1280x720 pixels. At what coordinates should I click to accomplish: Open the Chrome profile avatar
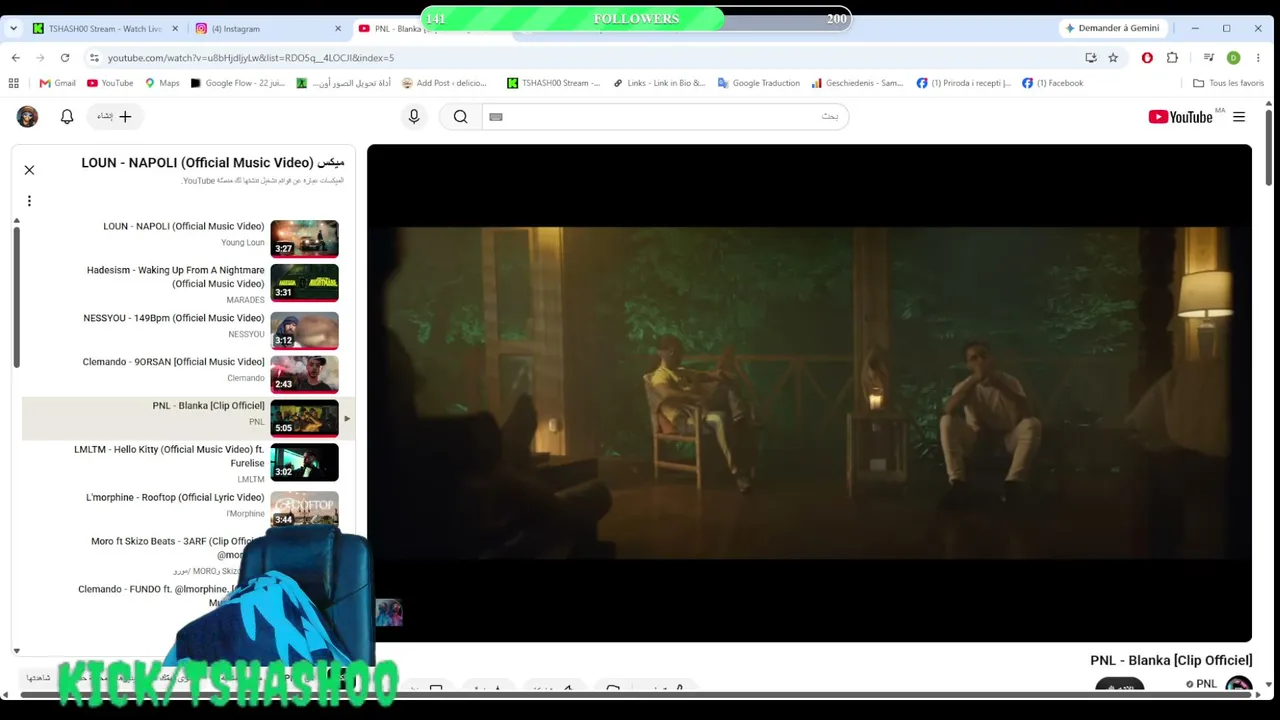(1233, 58)
